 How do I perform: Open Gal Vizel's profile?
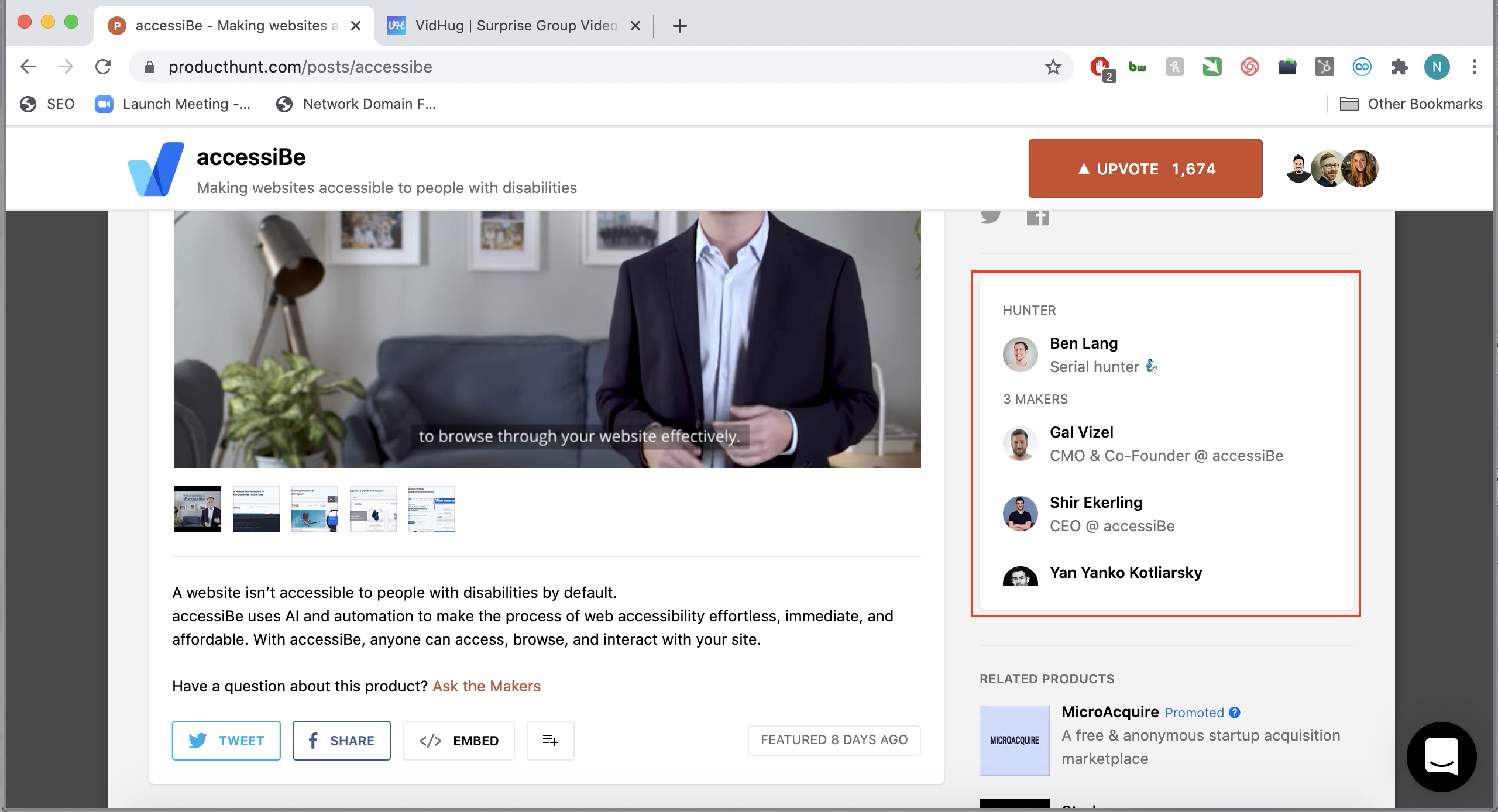pyautogui.click(x=1081, y=432)
